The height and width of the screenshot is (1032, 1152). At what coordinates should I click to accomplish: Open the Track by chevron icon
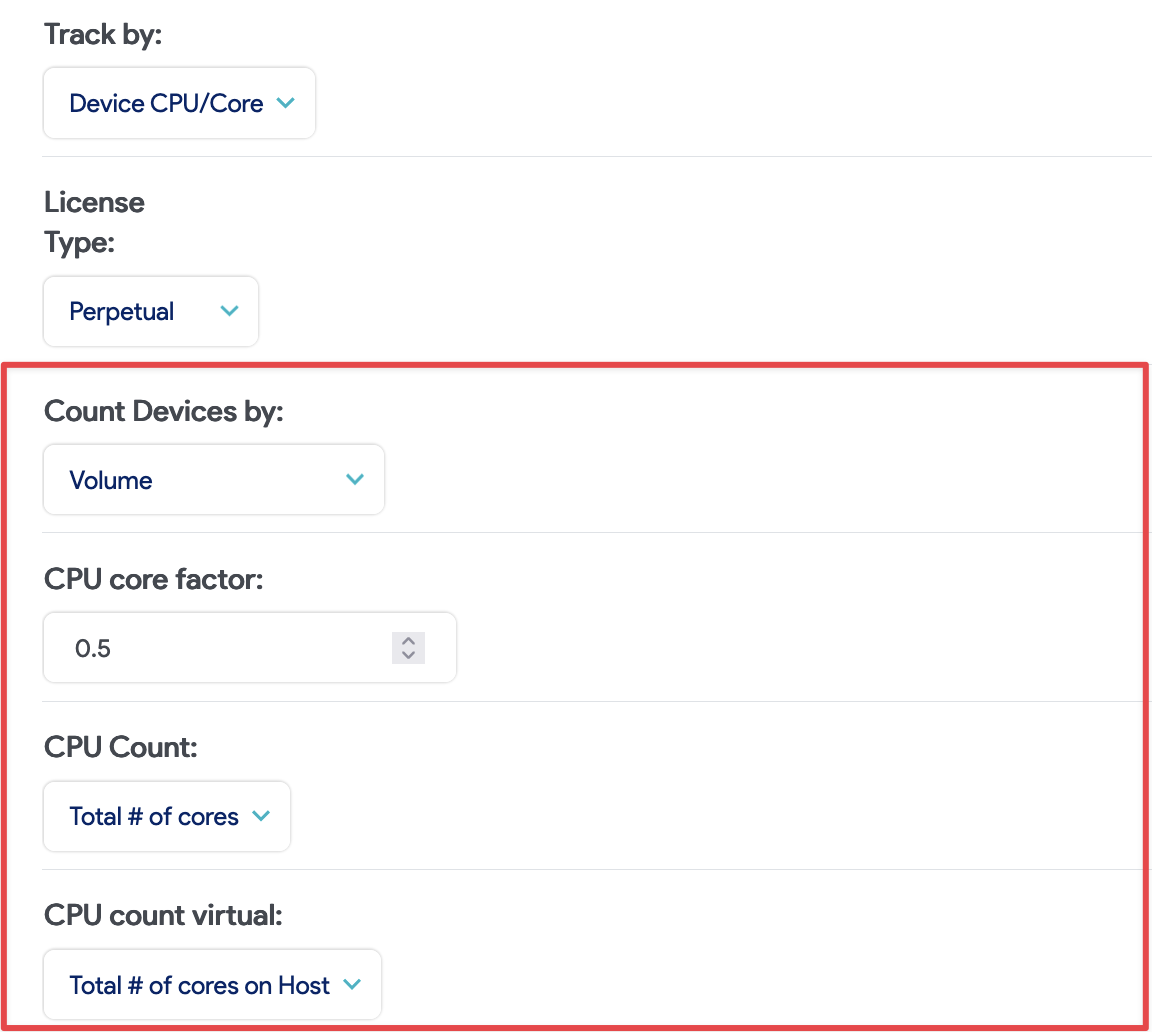[x=286, y=103]
